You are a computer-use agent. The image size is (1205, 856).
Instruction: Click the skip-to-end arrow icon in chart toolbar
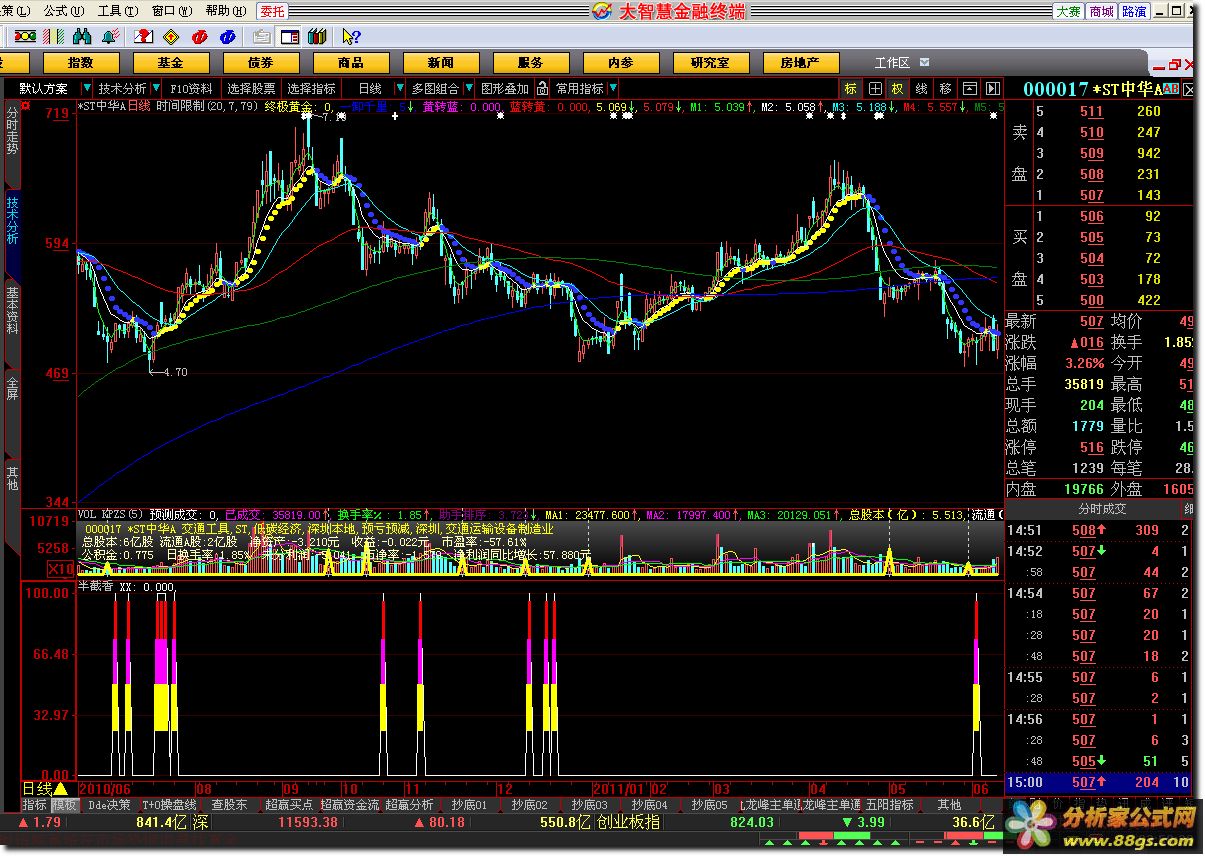992,88
